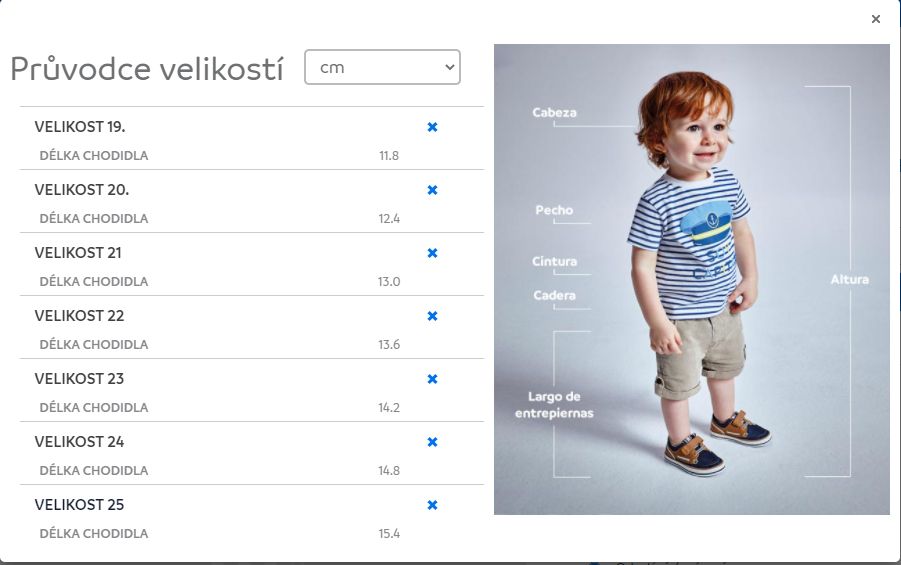Select the VELIKOST 19. size header
The width and height of the screenshot is (901, 565).
click(x=80, y=127)
